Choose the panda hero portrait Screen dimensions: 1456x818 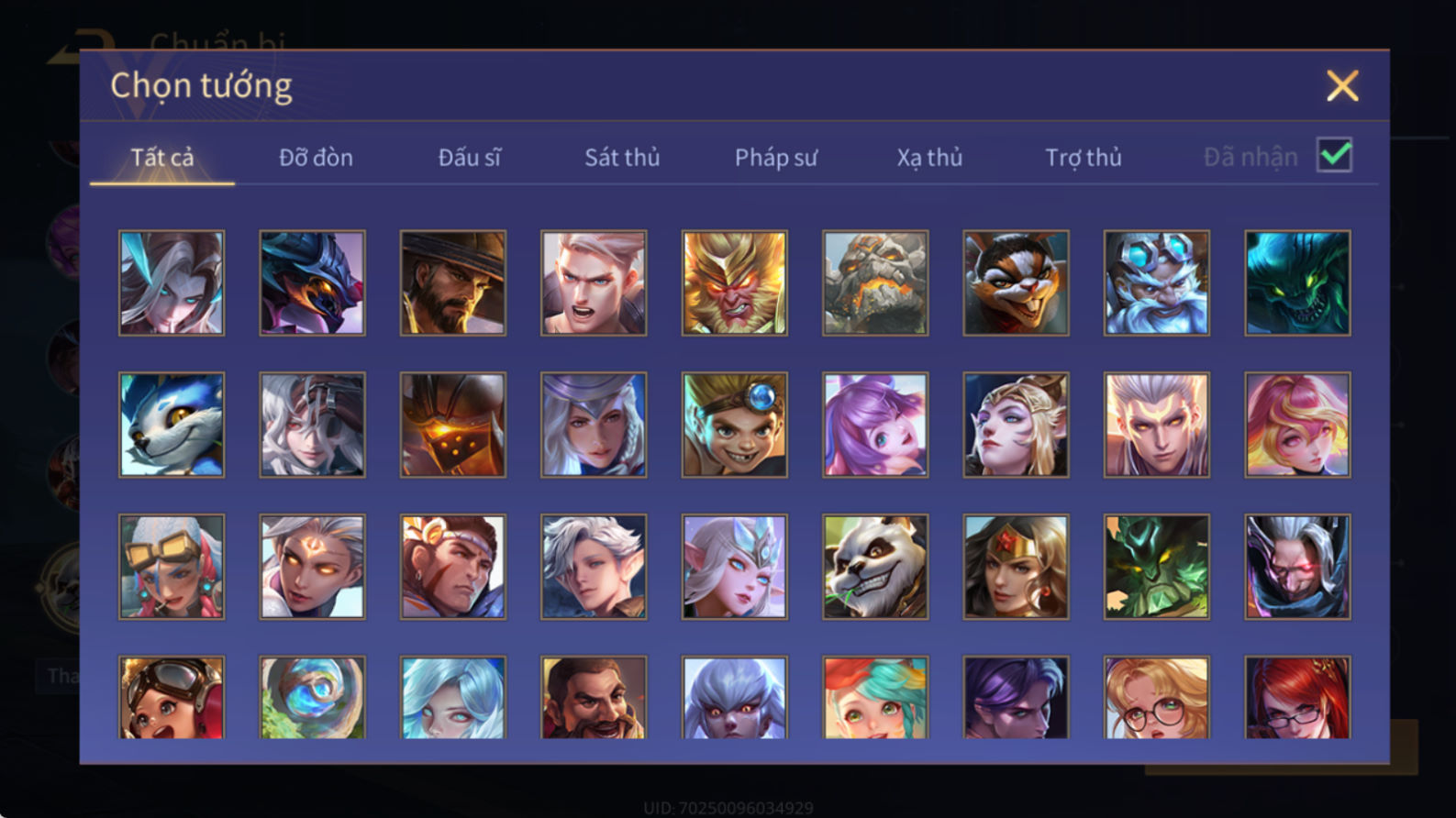pyautogui.click(x=875, y=567)
